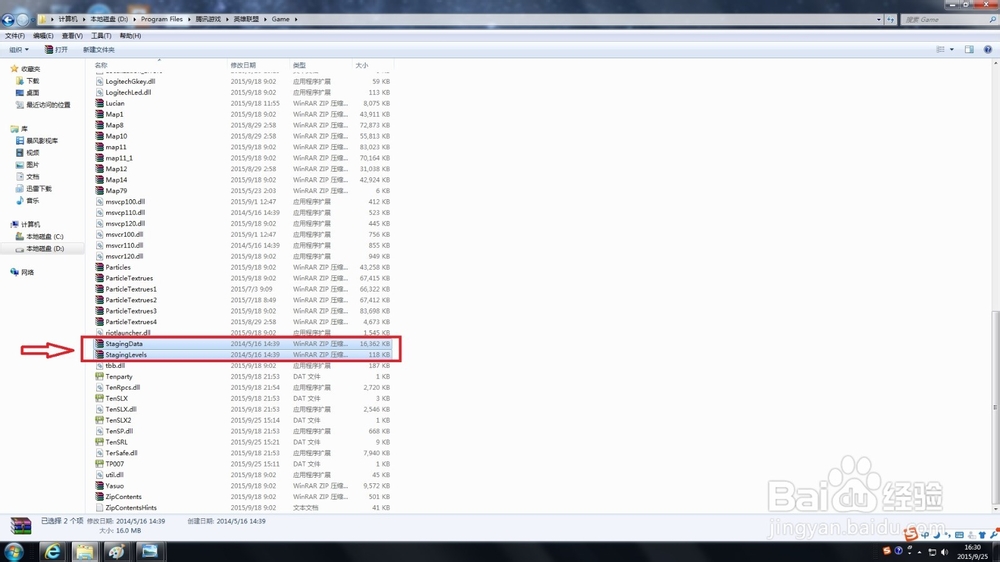
Task: Sort by the 名称 column header
Action: click(x=159, y=65)
